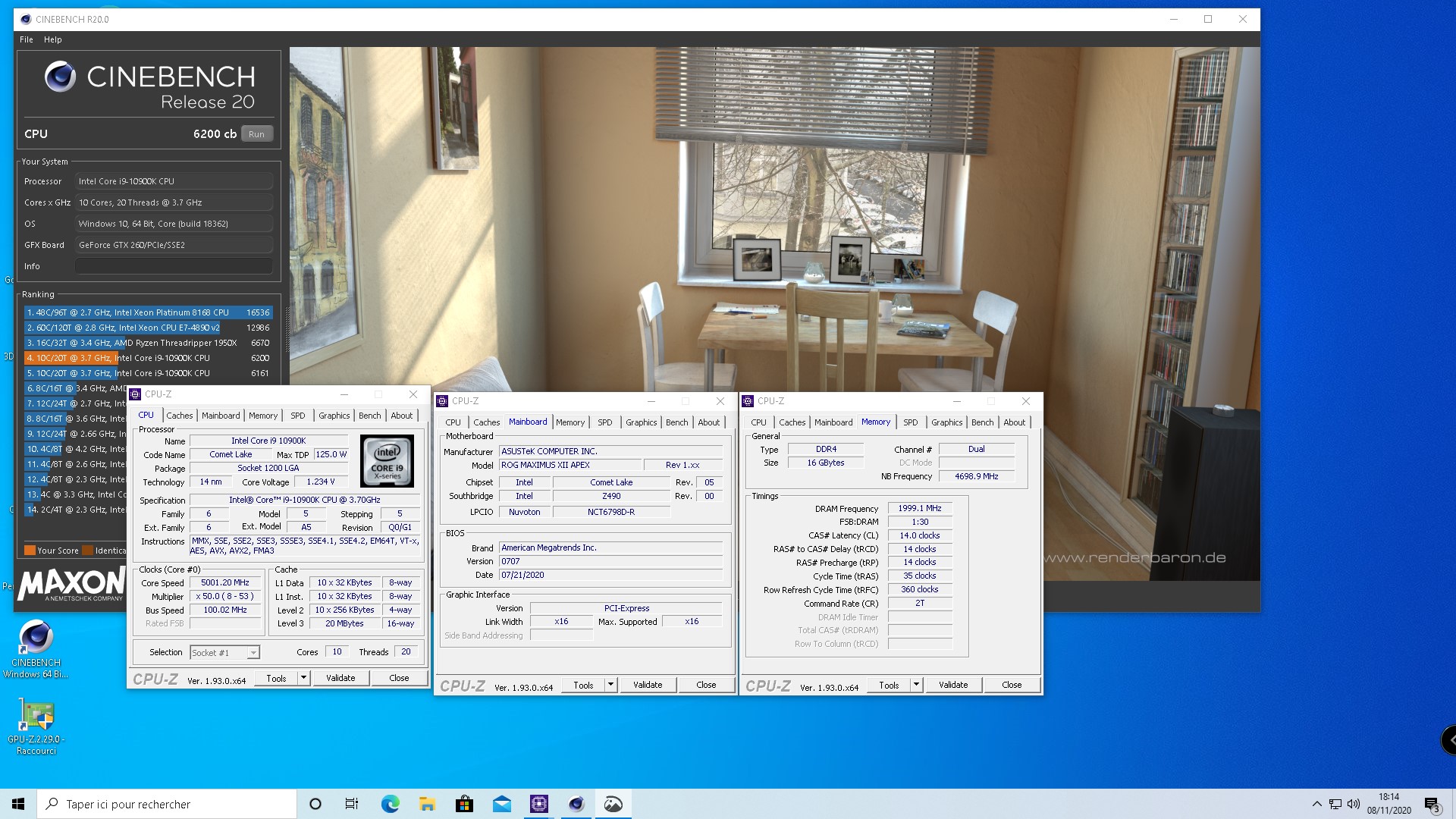Image resolution: width=1456 pixels, height=819 pixels.
Task: Open Memory tab in middle CPU-Z window
Action: coord(570,422)
